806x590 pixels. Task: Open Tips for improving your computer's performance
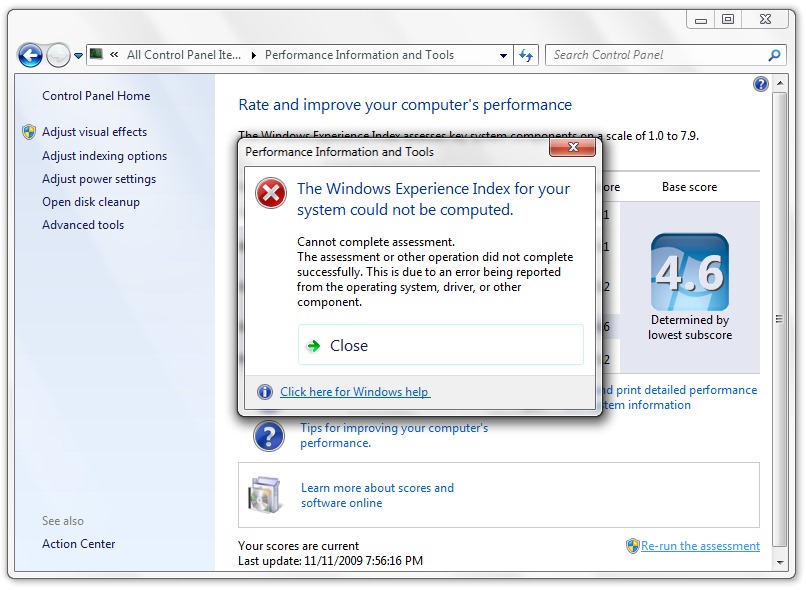(x=394, y=435)
